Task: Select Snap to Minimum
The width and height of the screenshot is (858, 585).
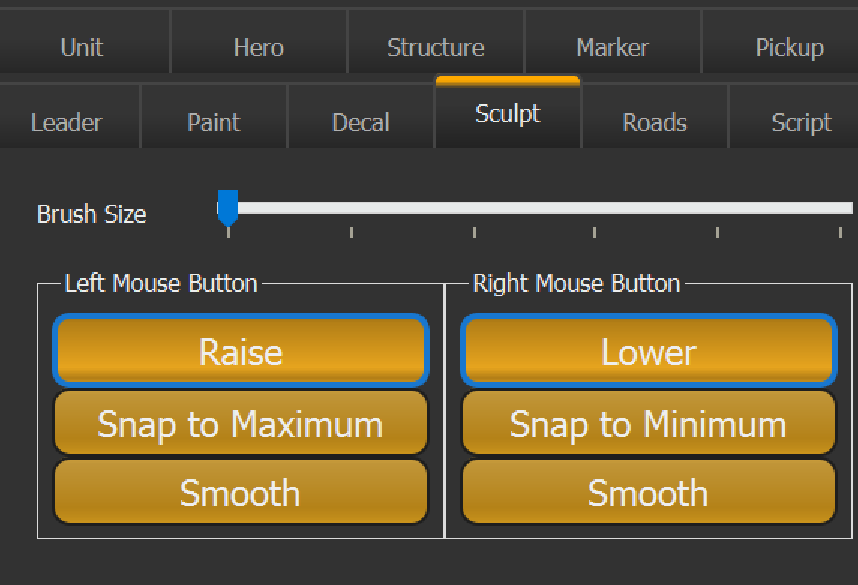Action: click(x=648, y=424)
